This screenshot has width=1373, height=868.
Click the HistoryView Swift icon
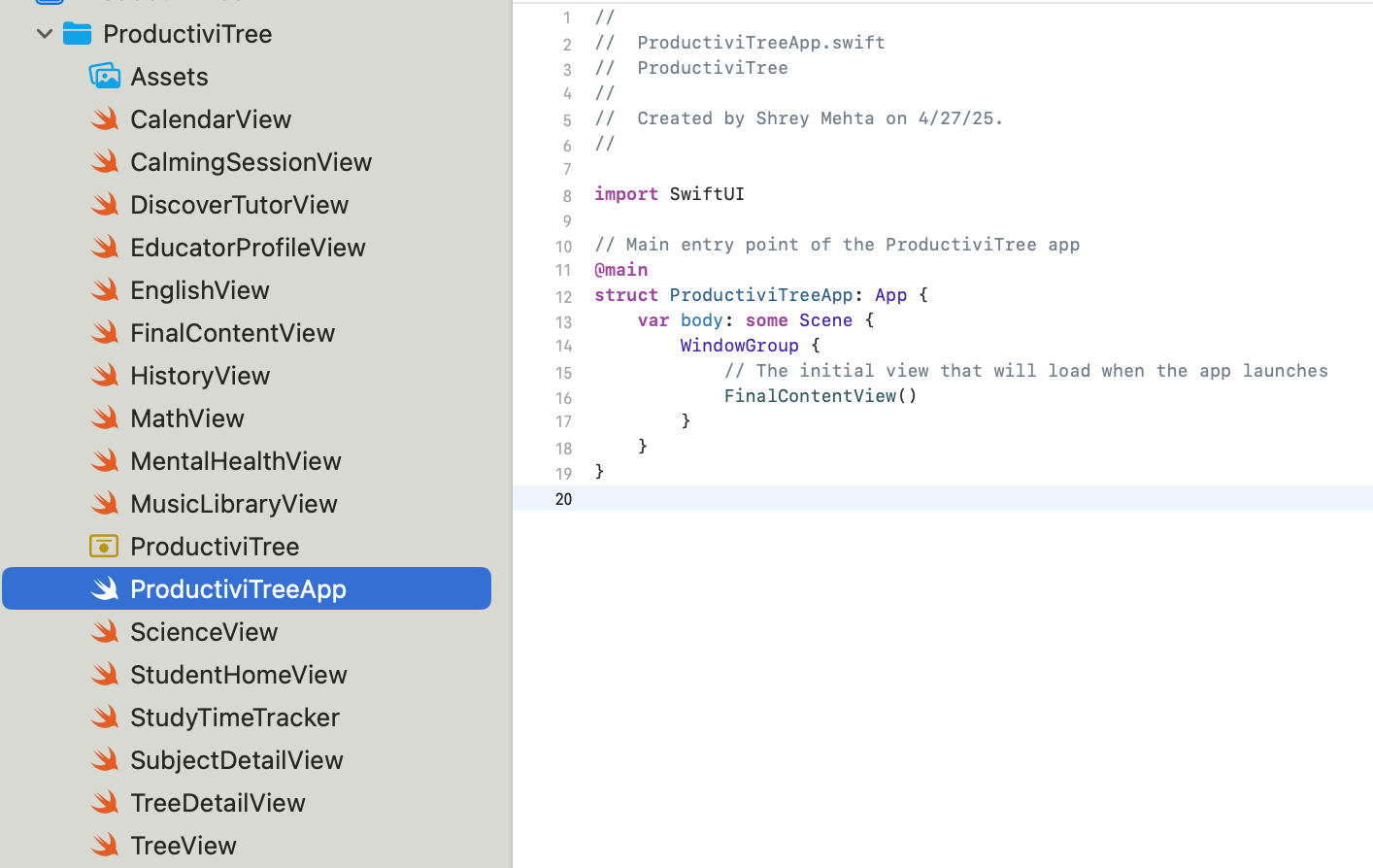click(x=105, y=375)
